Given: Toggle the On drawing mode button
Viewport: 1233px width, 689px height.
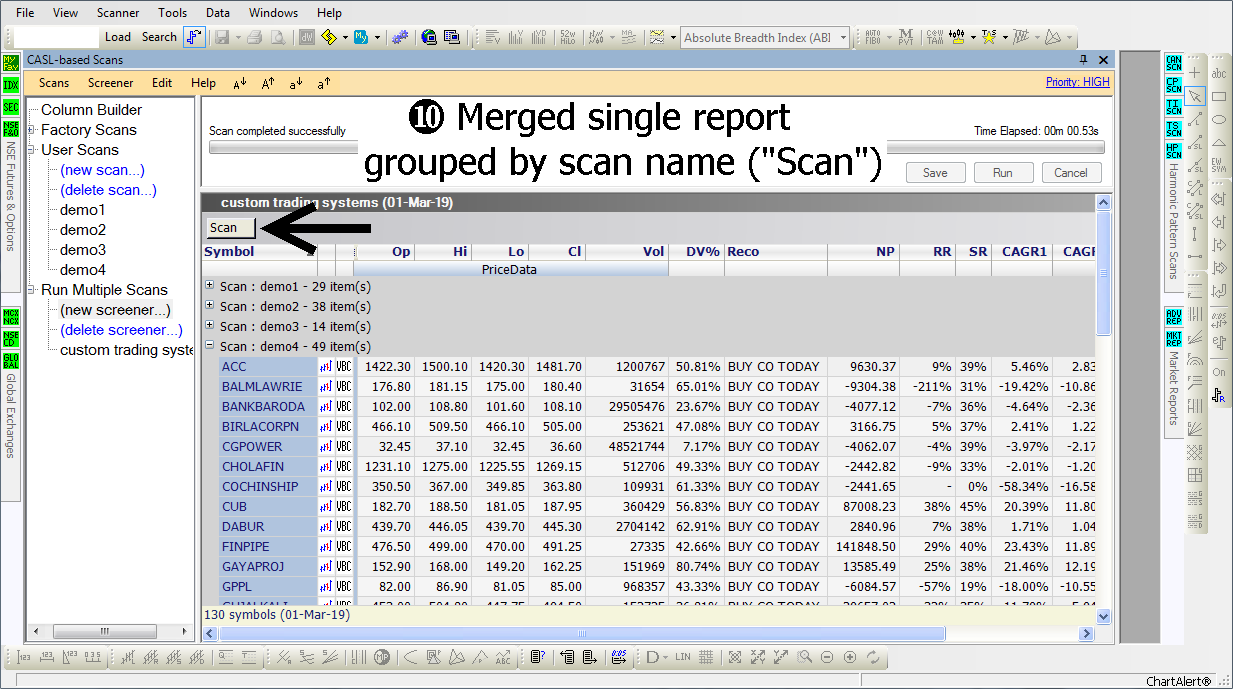Looking at the screenshot, I should tap(1219, 372).
